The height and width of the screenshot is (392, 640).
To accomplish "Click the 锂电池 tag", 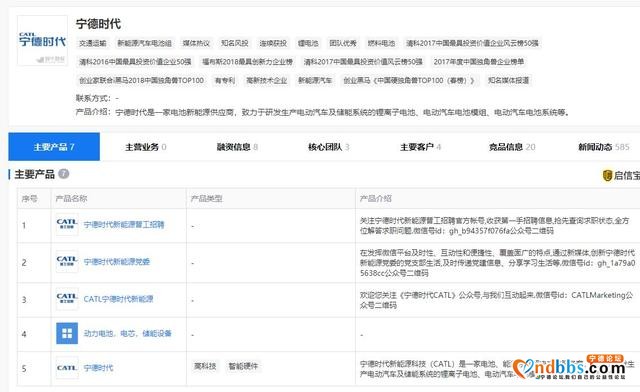I will coord(308,43).
